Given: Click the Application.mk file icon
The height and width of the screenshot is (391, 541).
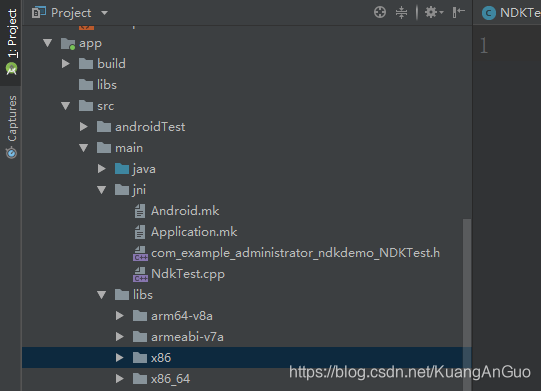Looking at the screenshot, I should 140,232.
